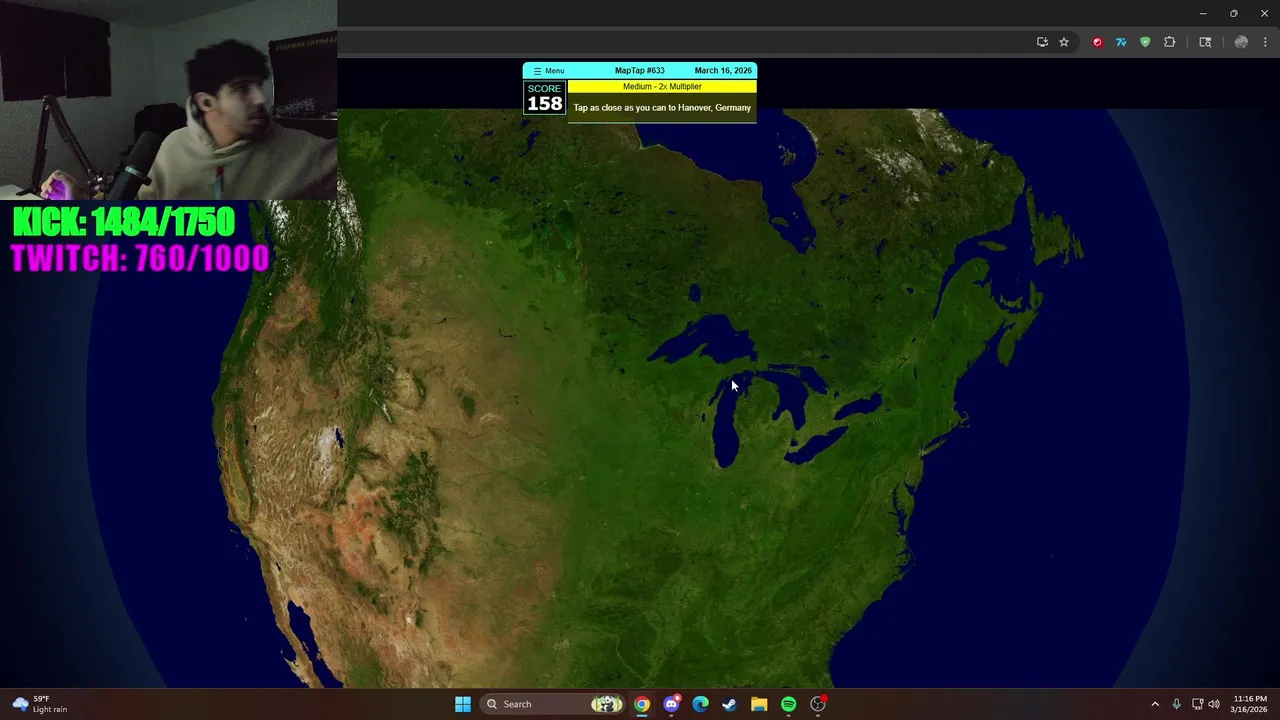Open Discord from the taskbar
Screen dimensions: 1280x720
[x=671, y=704]
